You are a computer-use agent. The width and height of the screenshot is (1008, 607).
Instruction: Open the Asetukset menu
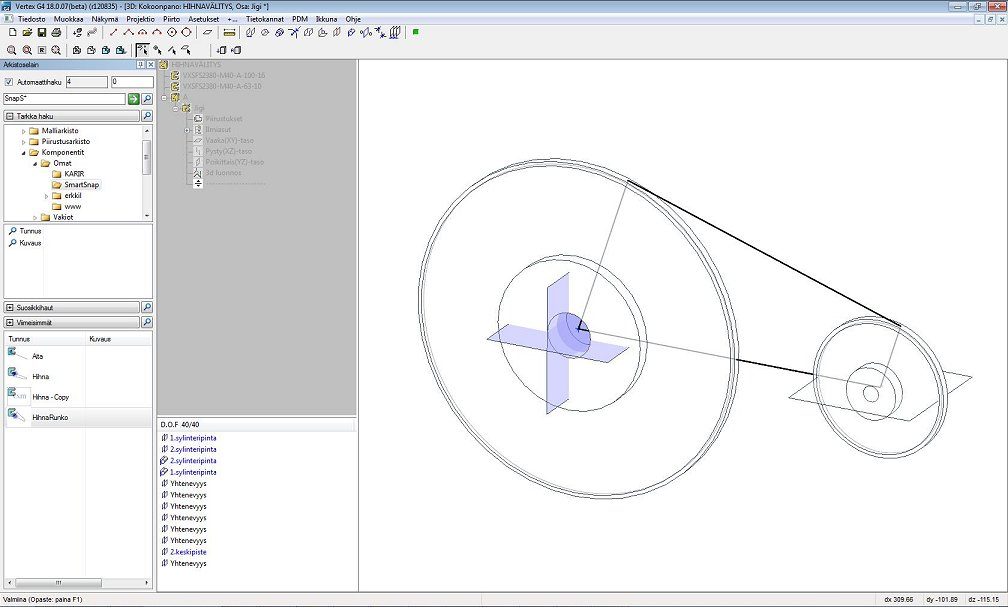203,19
